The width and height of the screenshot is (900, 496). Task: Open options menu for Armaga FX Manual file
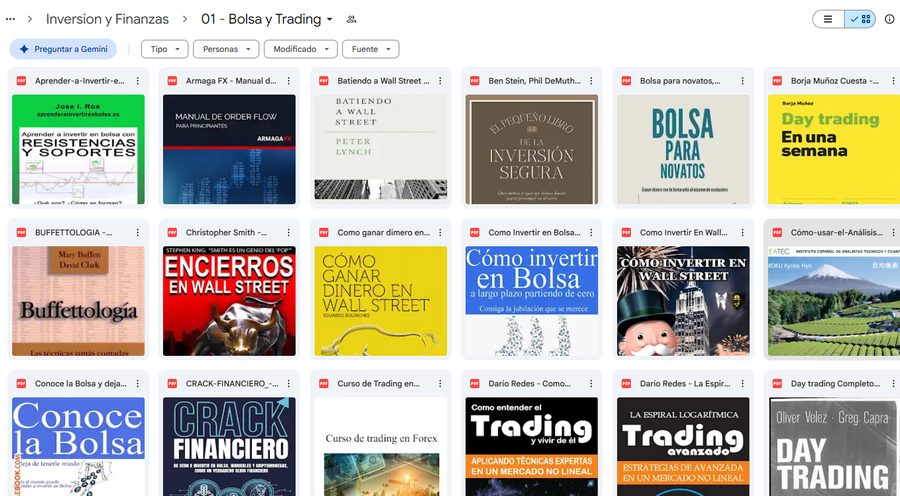(289, 81)
